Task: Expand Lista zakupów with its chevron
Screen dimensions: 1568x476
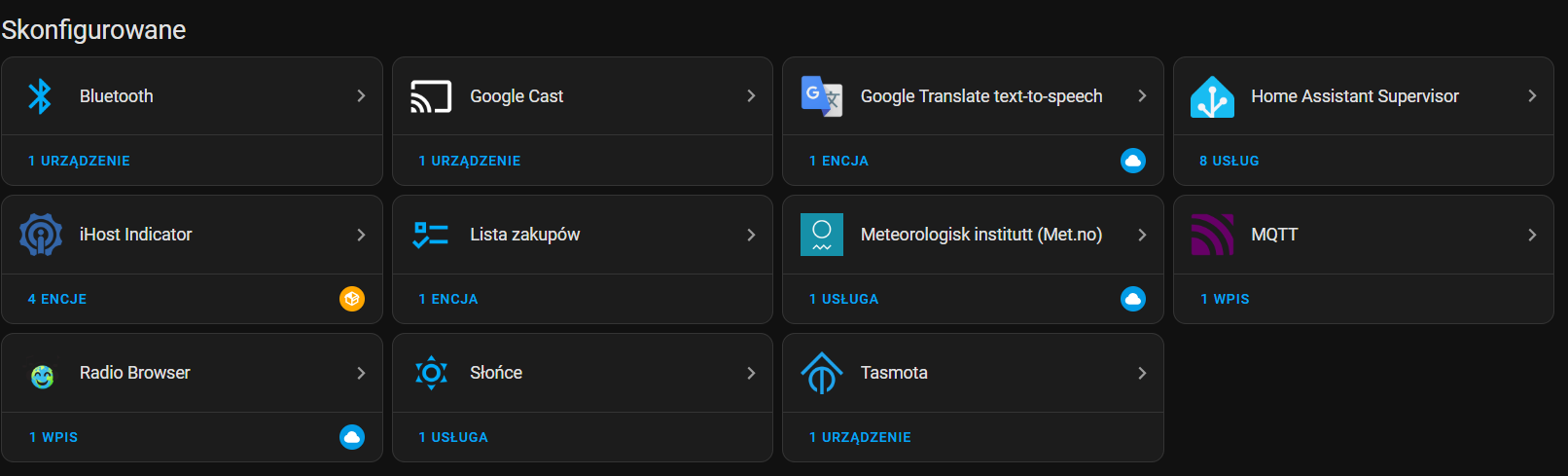Action: pos(751,235)
